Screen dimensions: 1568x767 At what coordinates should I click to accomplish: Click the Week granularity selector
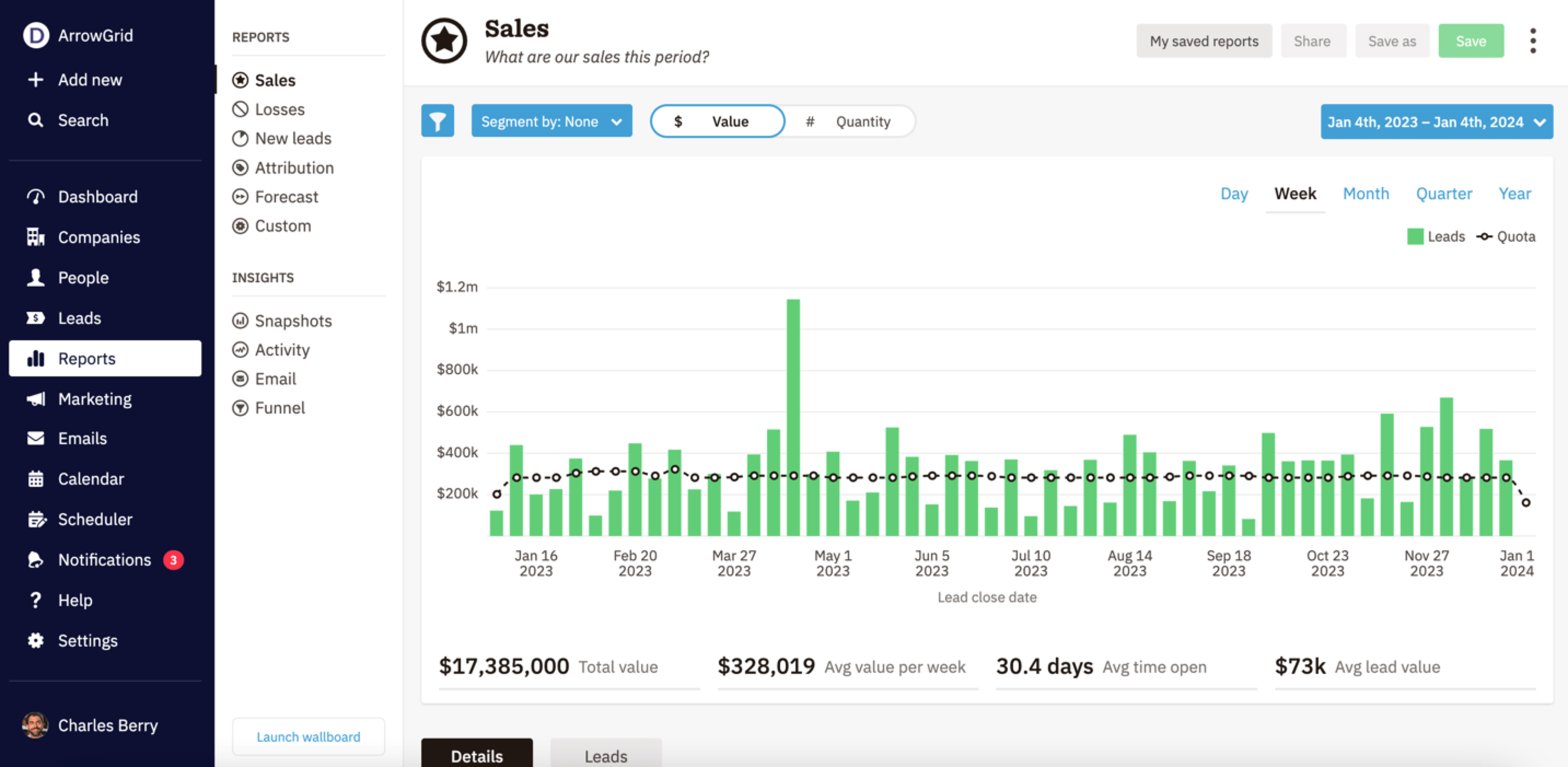1295,193
